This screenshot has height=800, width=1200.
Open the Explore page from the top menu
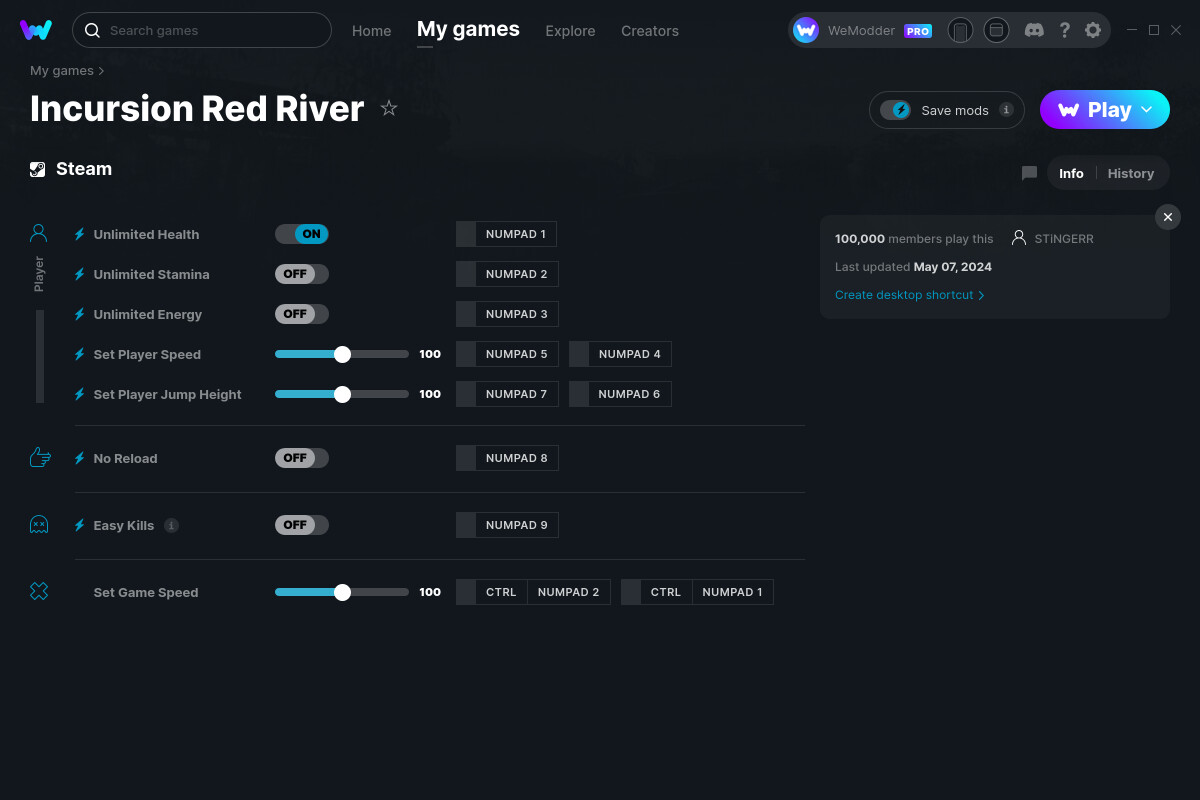pyautogui.click(x=570, y=31)
